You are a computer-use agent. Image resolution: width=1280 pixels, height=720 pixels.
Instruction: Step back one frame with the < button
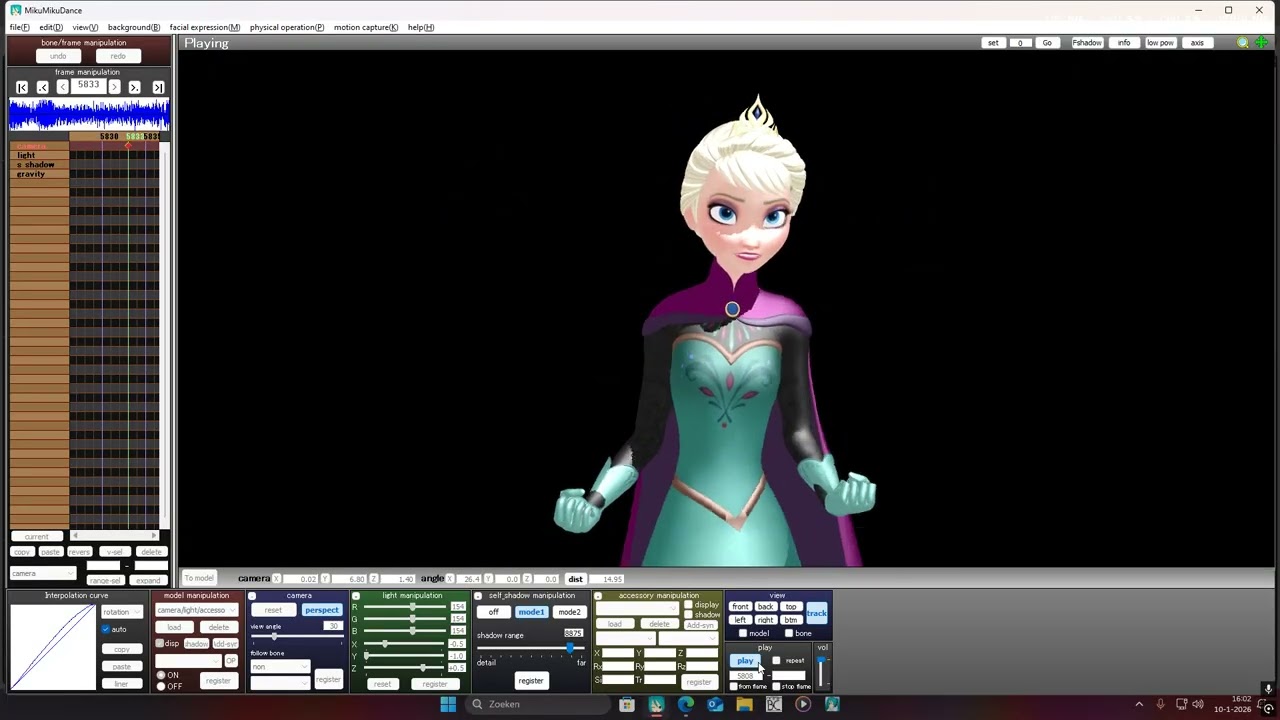pyautogui.click(x=62, y=88)
